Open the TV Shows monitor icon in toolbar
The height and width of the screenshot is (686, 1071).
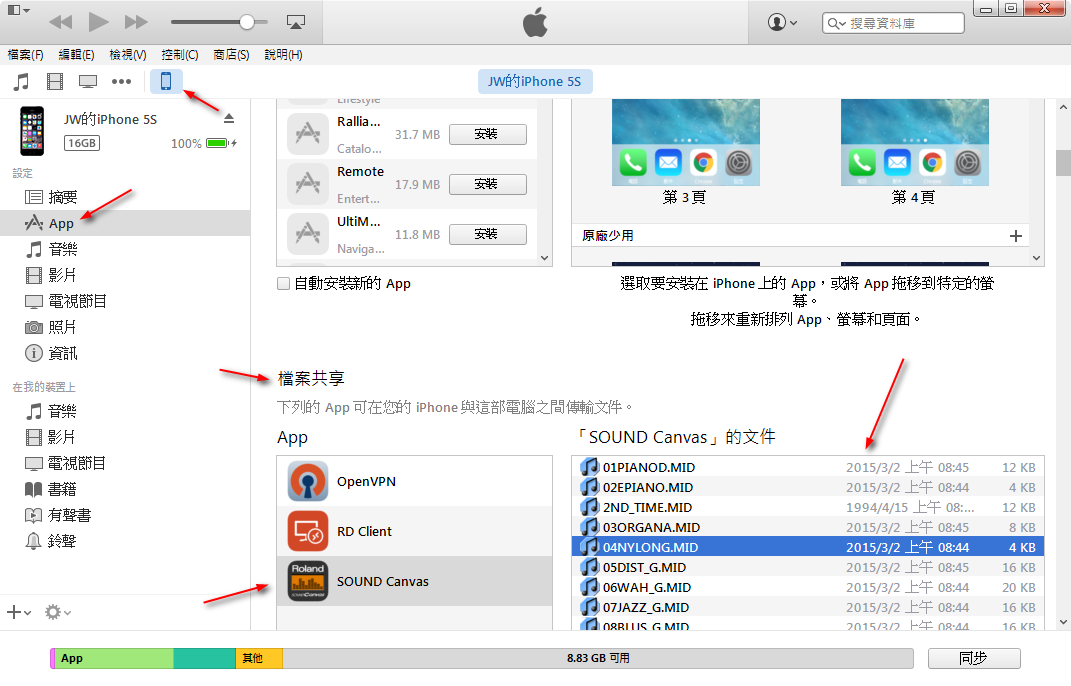[88, 82]
